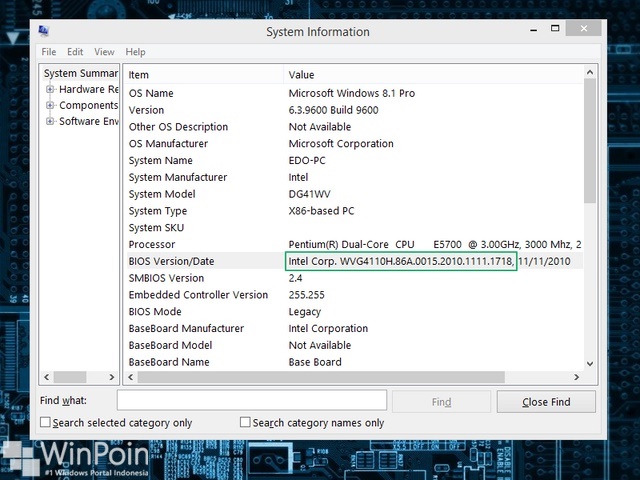This screenshot has height=480, width=640.
Task: Check Search selected category only
Action: (x=45, y=422)
